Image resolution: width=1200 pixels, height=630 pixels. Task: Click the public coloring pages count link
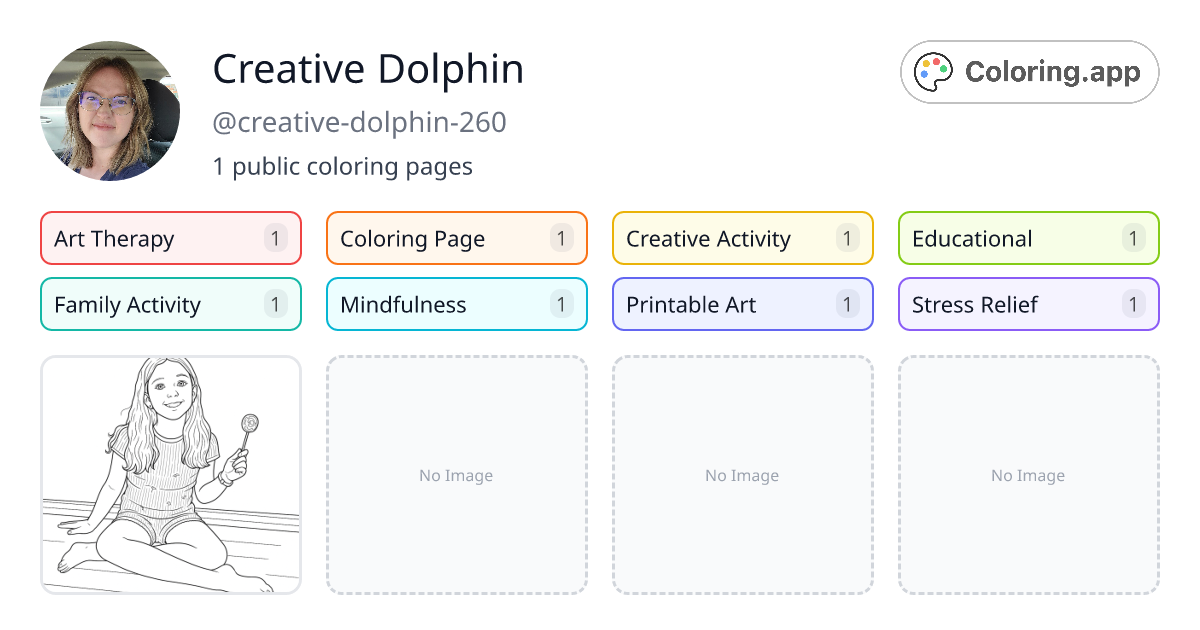(x=342, y=166)
